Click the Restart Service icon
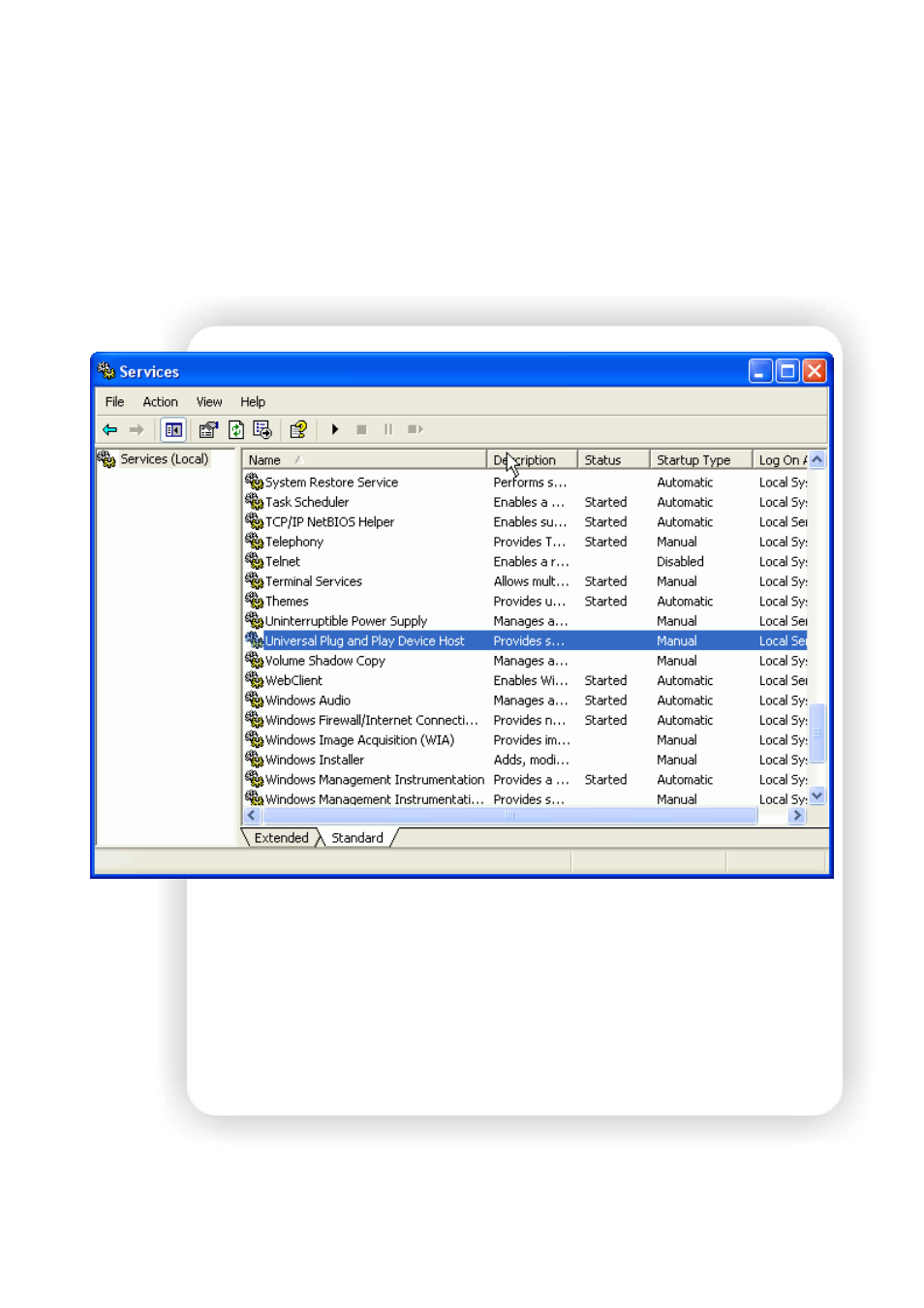Viewport: 924px width, 1308px height. click(x=416, y=429)
